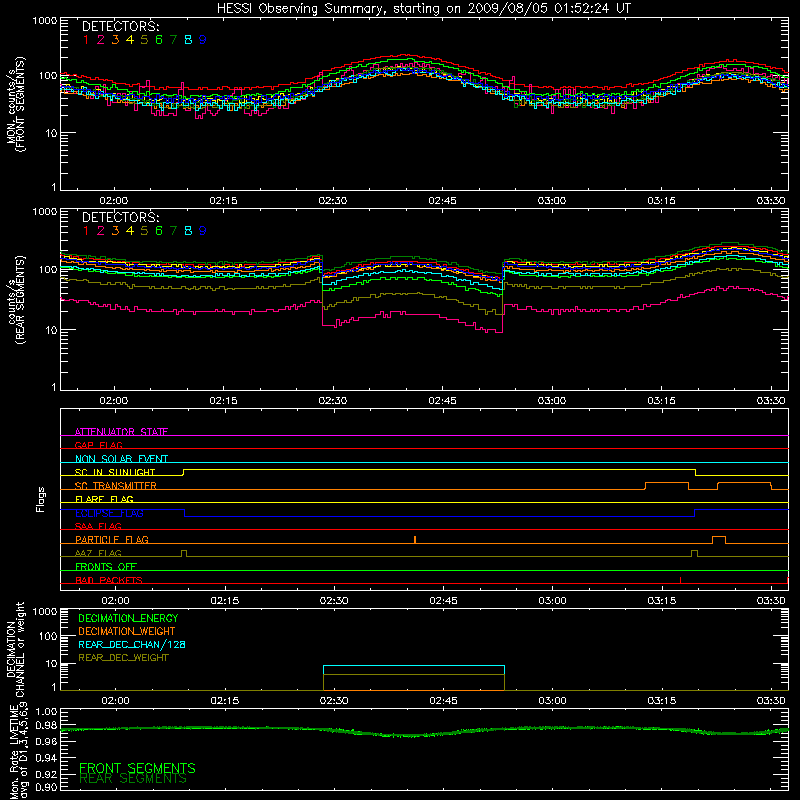Click the bright green FRONT SEGMENTS livetime legend
The height and width of the screenshot is (800, 800).
[137, 768]
